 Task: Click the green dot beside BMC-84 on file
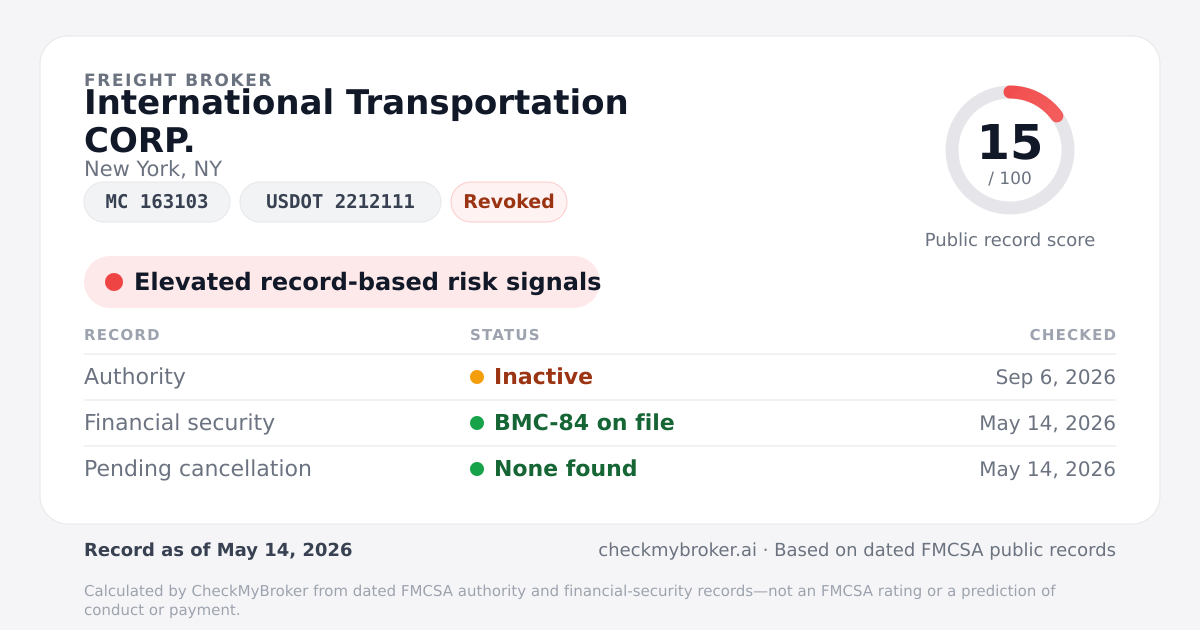(477, 423)
